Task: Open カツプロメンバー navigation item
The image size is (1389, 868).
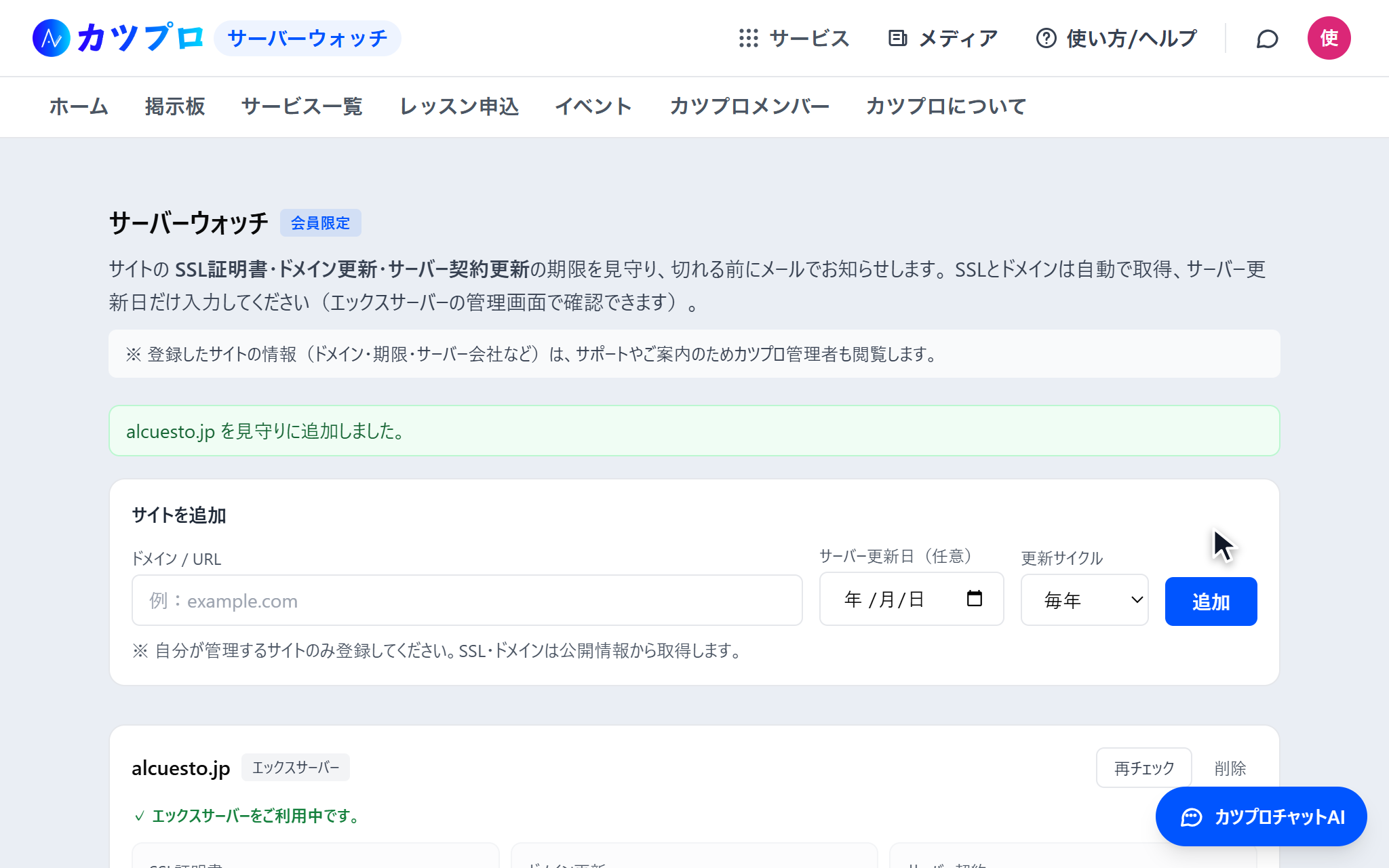Action: coord(749,106)
